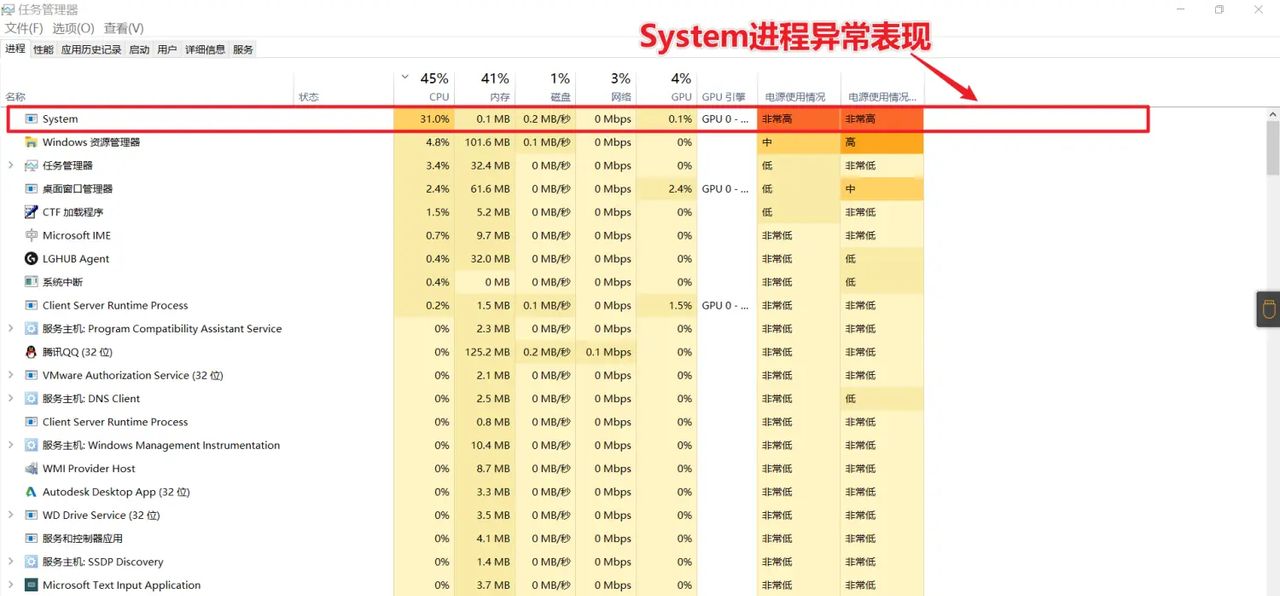Click the System process icon
The height and width of the screenshot is (596, 1280).
(x=30, y=118)
